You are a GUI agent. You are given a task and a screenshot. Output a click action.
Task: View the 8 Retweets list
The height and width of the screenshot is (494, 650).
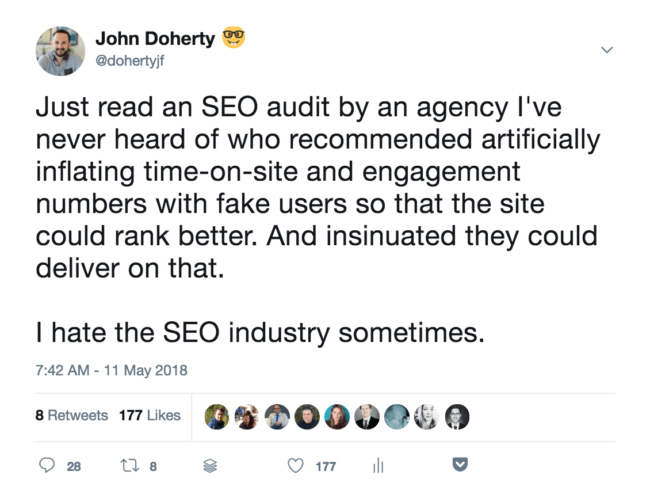pos(72,415)
